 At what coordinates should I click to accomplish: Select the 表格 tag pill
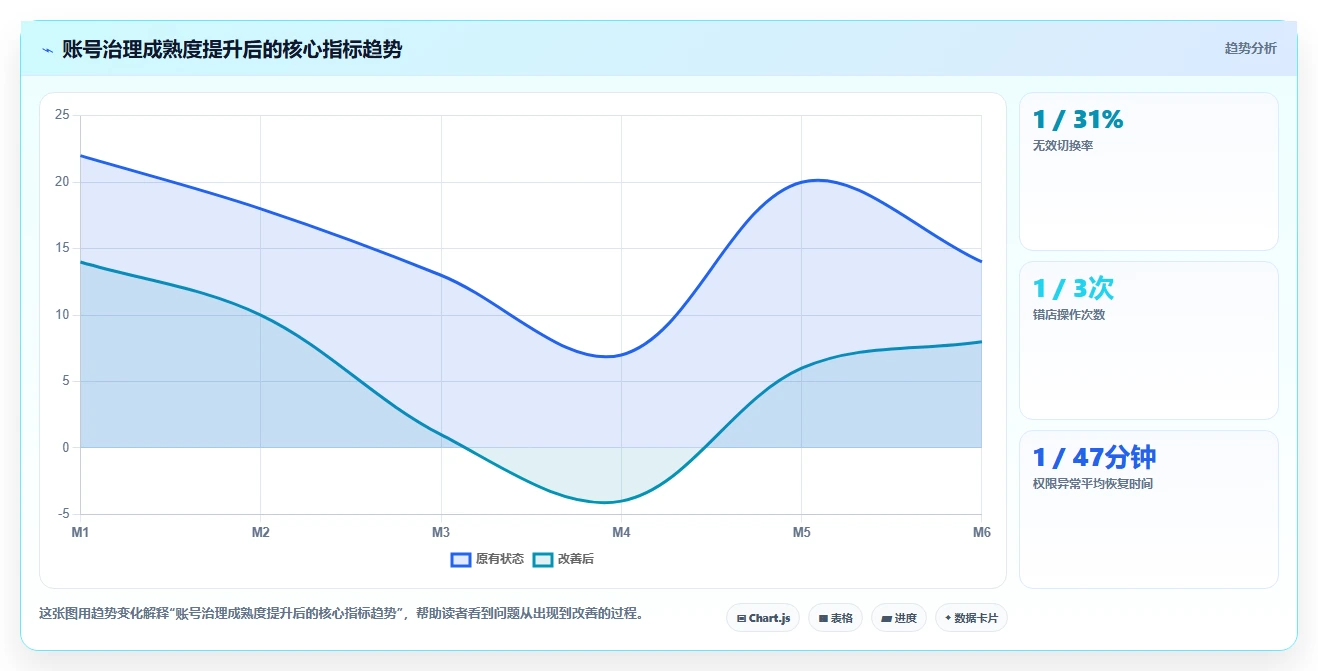coord(836,618)
